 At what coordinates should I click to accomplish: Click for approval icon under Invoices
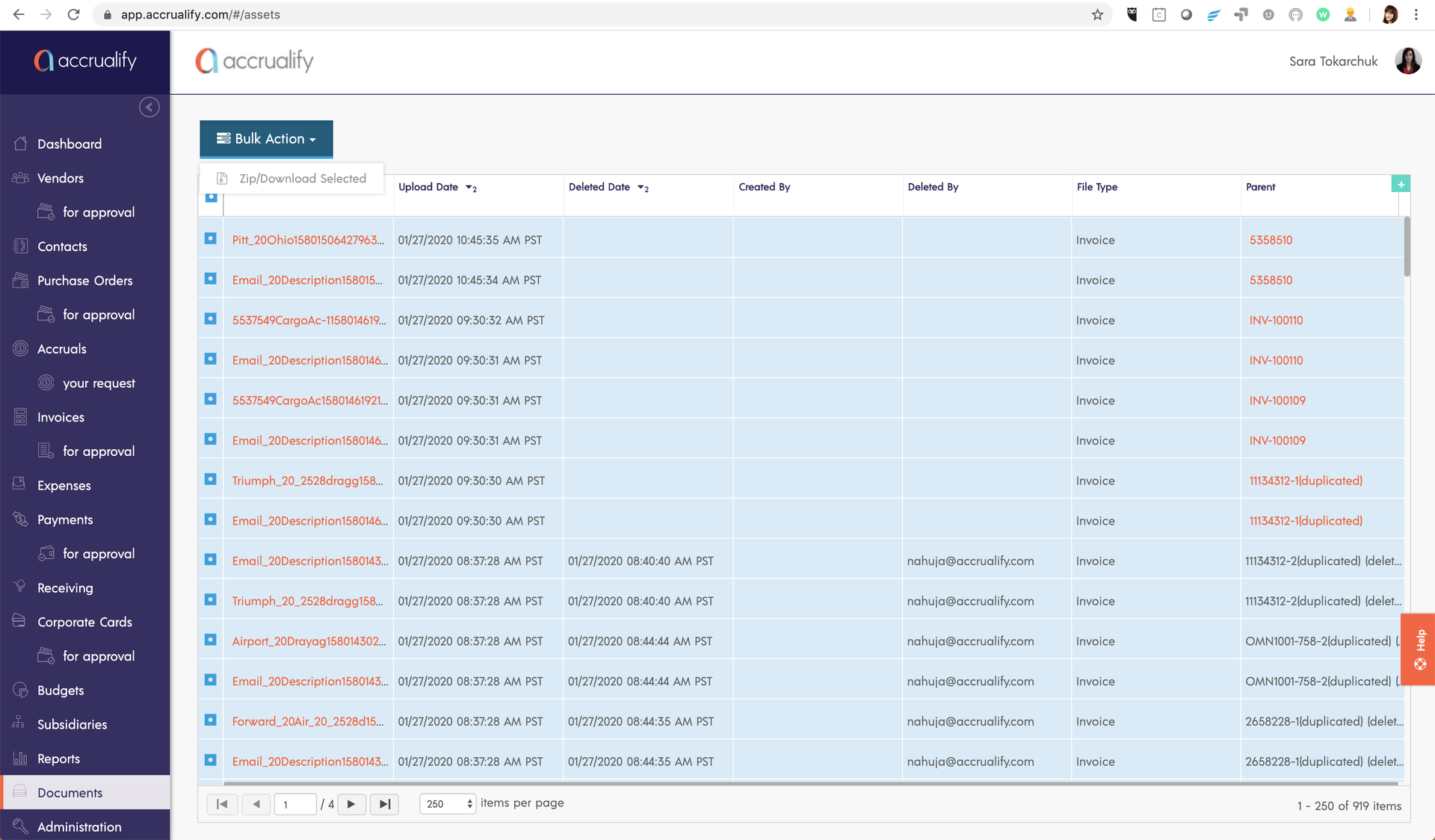click(46, 451)
